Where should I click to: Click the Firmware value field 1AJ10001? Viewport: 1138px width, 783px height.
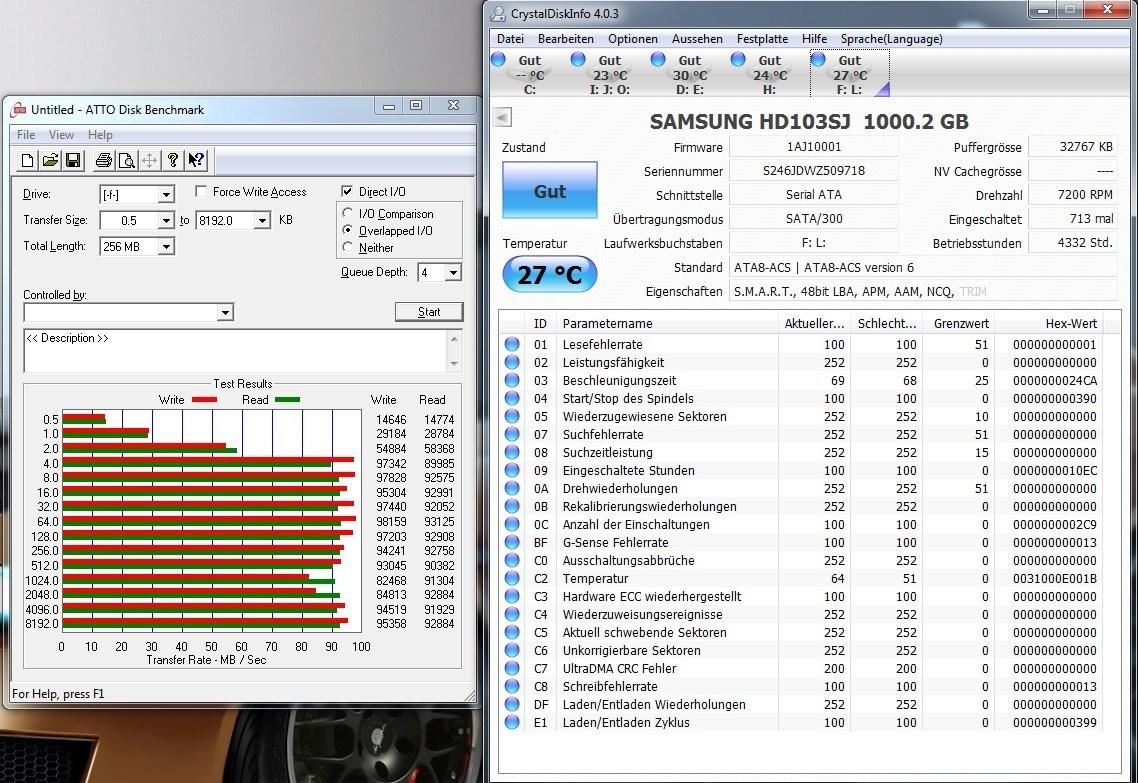click(x=814, y=147)
